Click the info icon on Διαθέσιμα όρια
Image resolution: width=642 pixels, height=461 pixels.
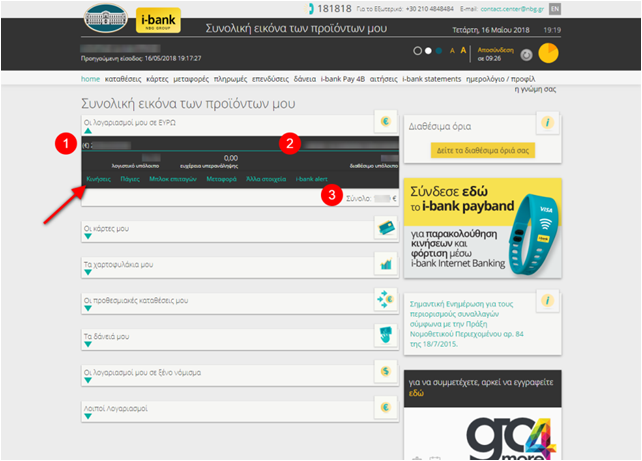[547, 122]
